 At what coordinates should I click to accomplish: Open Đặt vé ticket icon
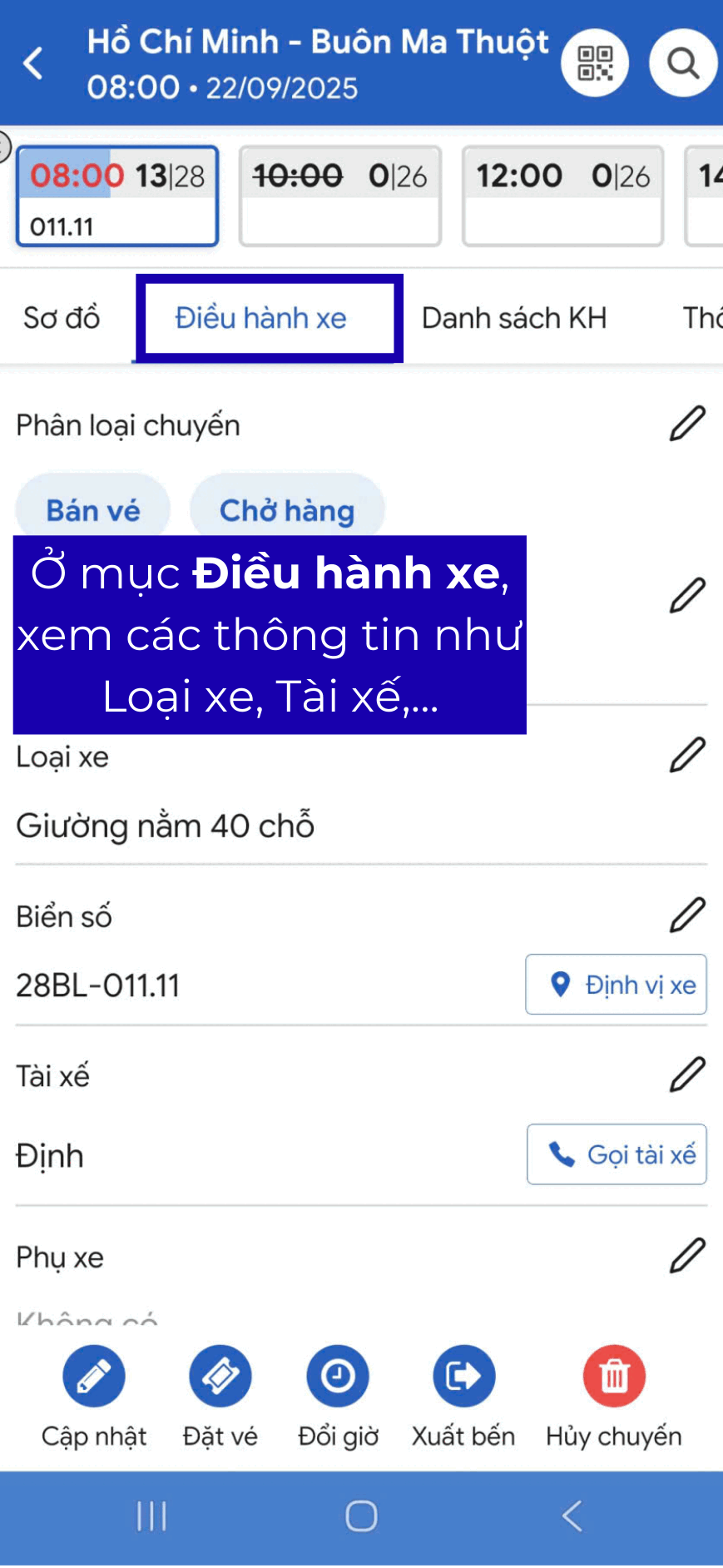tap(220, 1376)
